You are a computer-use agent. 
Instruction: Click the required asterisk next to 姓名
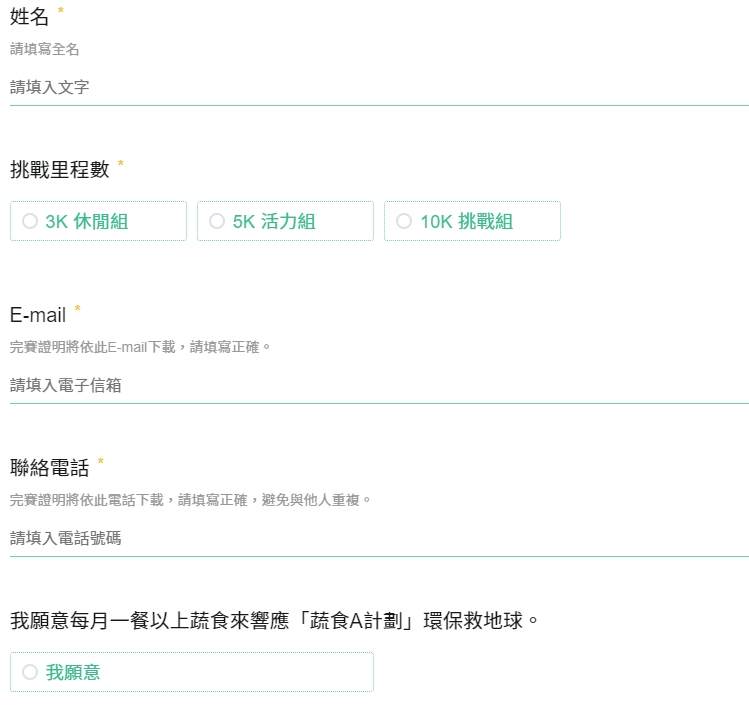click(60, 11)
